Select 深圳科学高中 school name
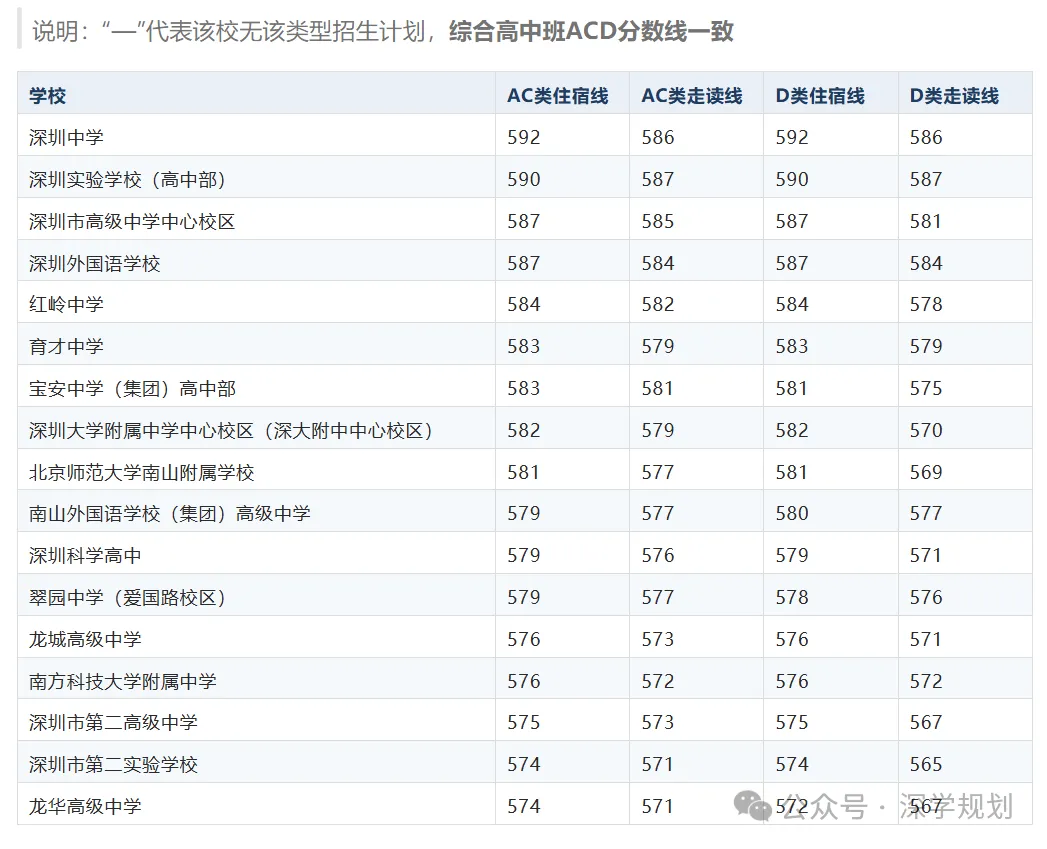The image size is (1047, 849). pos(85,556)
